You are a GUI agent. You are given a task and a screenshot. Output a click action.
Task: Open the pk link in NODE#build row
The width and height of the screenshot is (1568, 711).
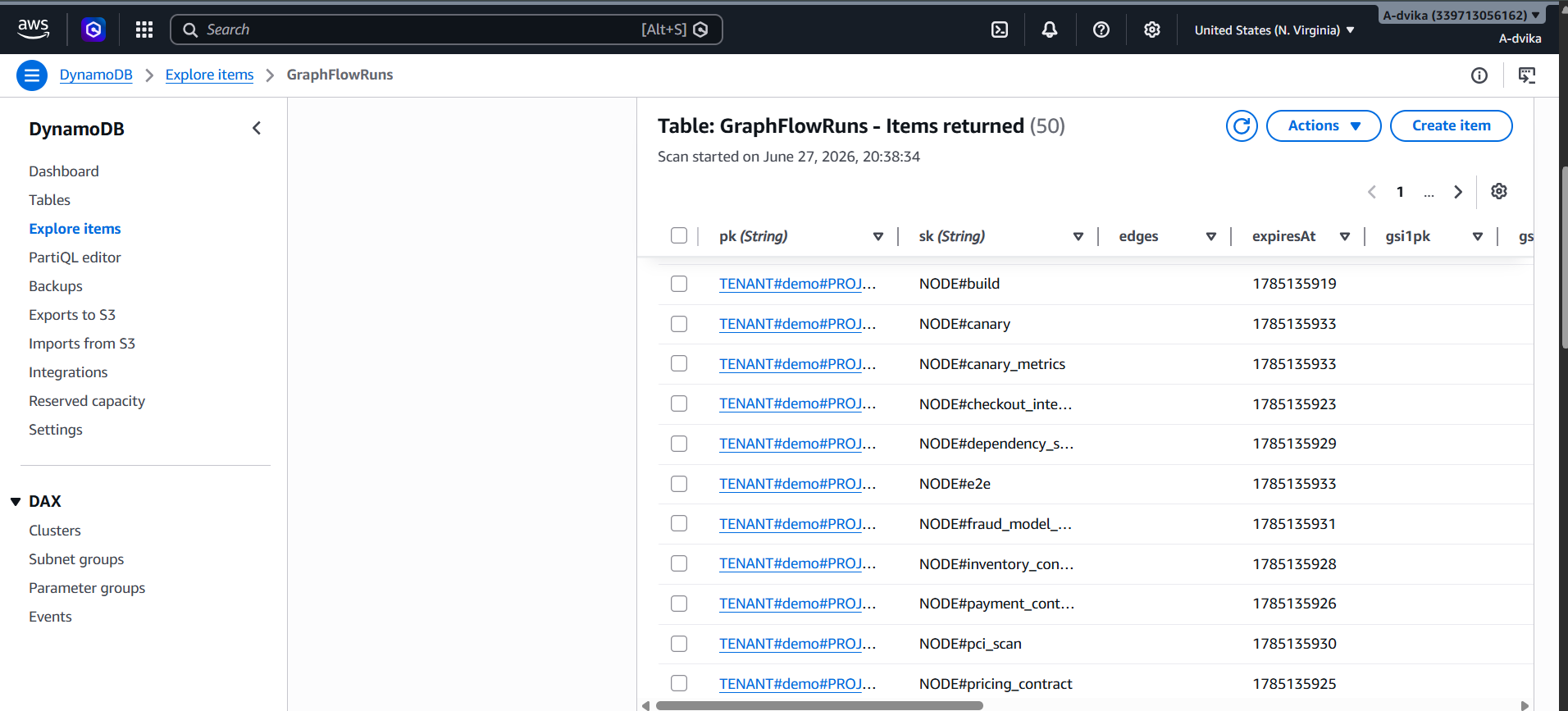[x=797, y=284]
